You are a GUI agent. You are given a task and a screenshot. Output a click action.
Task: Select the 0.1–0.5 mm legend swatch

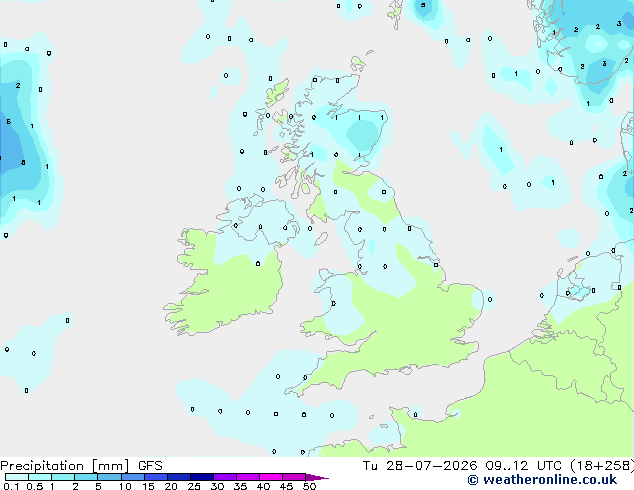point(17,477)
